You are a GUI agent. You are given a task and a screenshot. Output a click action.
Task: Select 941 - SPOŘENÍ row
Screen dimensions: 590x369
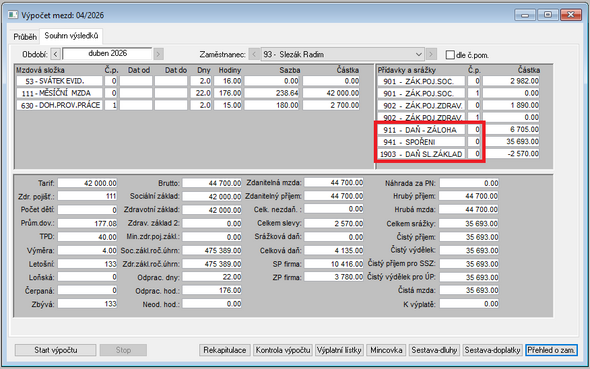click(x=421, y=142)
